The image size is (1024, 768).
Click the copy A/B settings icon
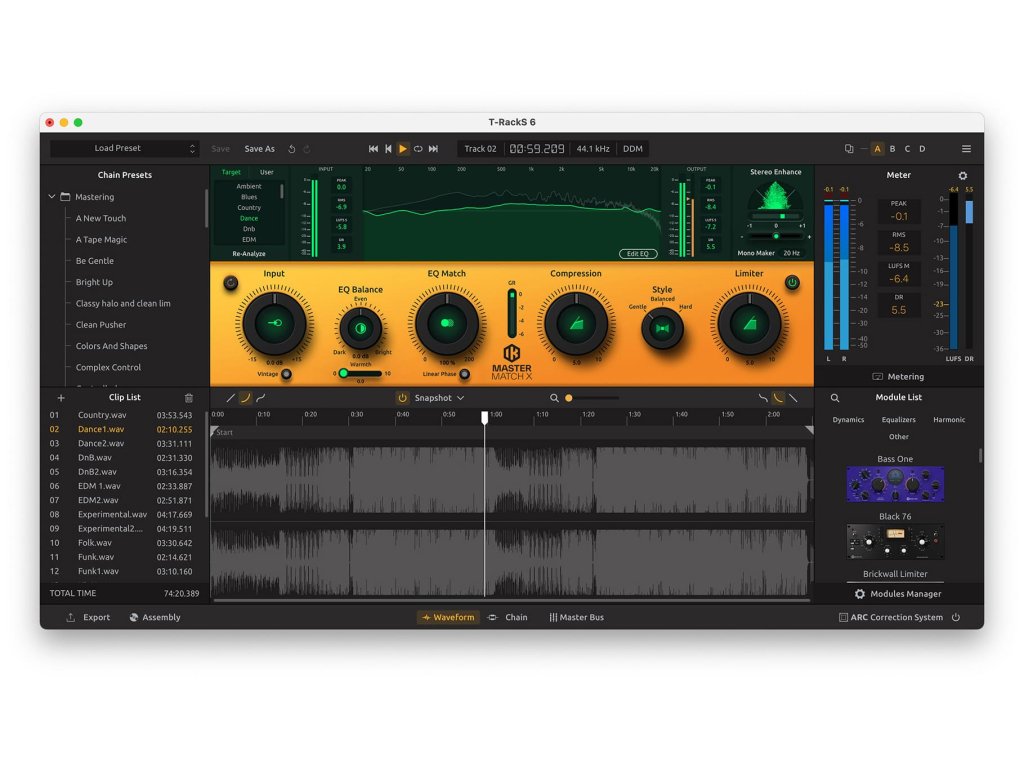[x=849, y=149]
